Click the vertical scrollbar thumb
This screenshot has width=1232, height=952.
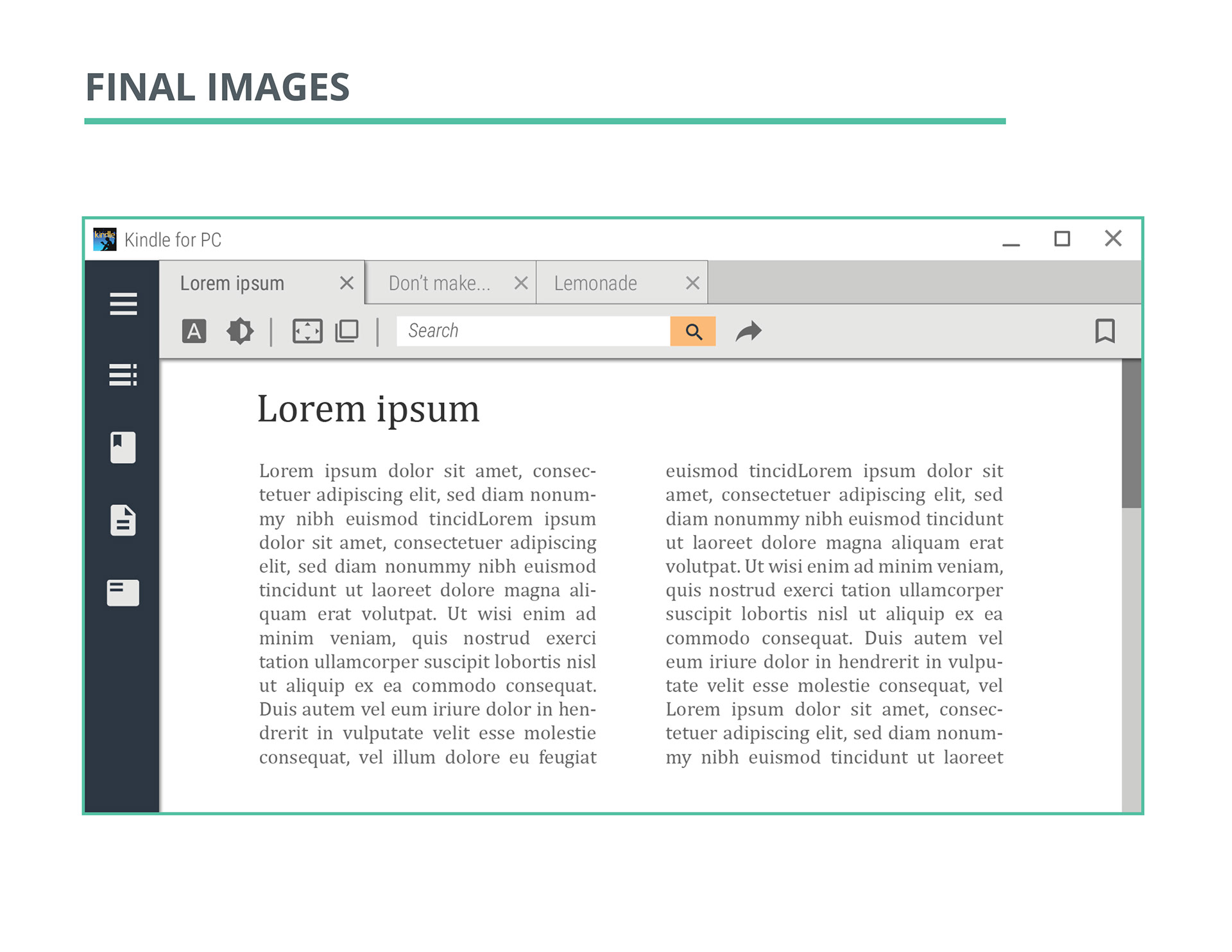coord(1131,433)
